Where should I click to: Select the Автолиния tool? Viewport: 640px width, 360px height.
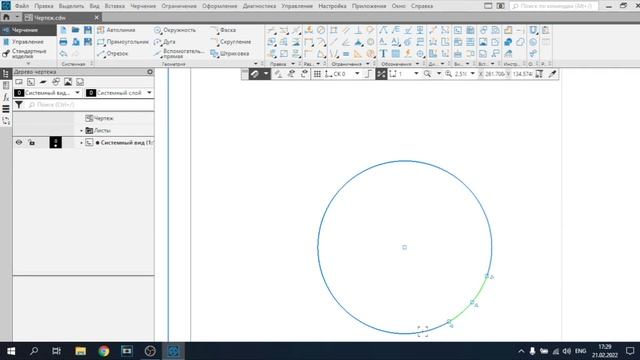pos(116,30)
